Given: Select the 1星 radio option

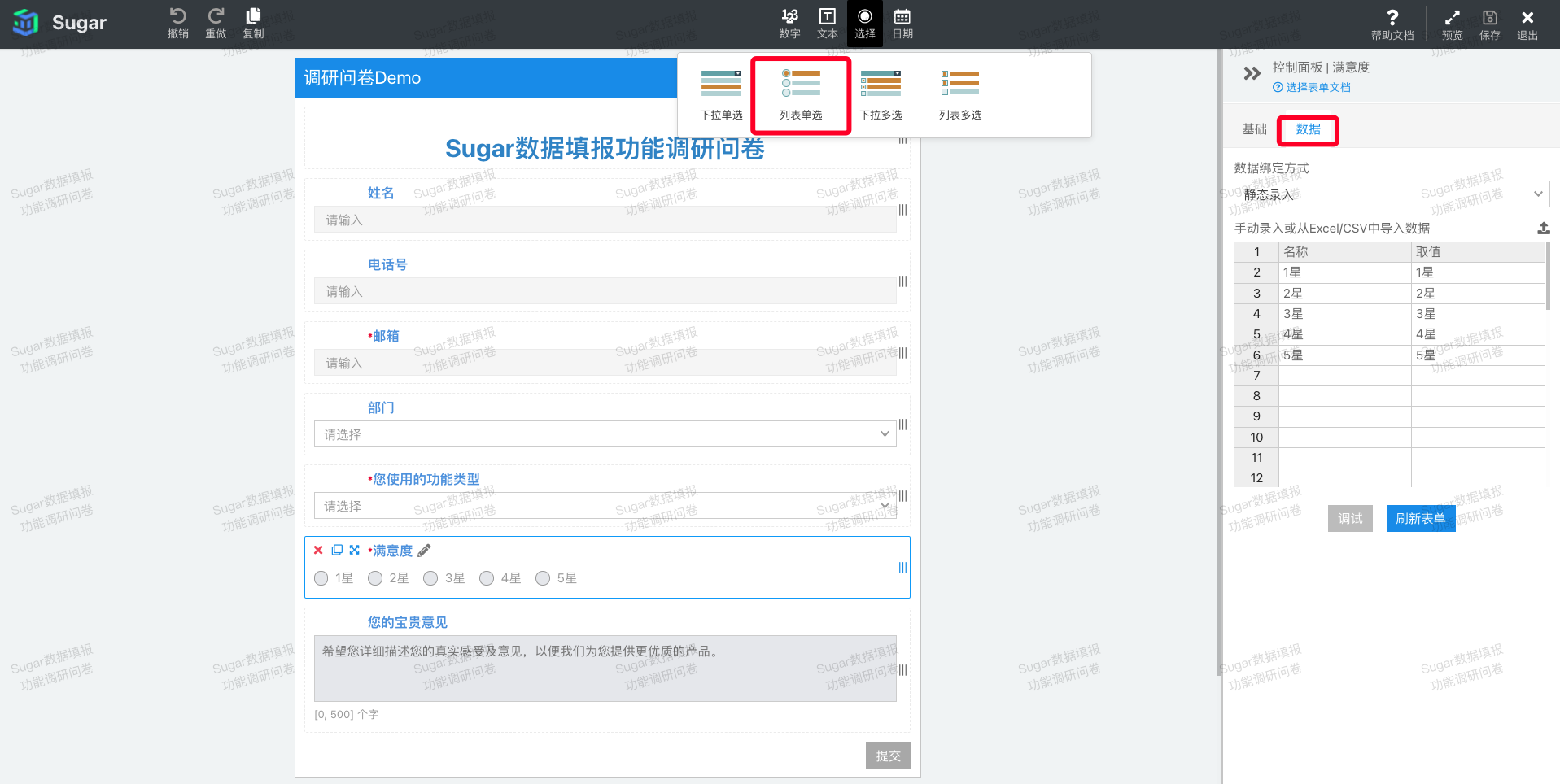Looking at the screenshot, I should pyautogui.click(x=321, y=578).
